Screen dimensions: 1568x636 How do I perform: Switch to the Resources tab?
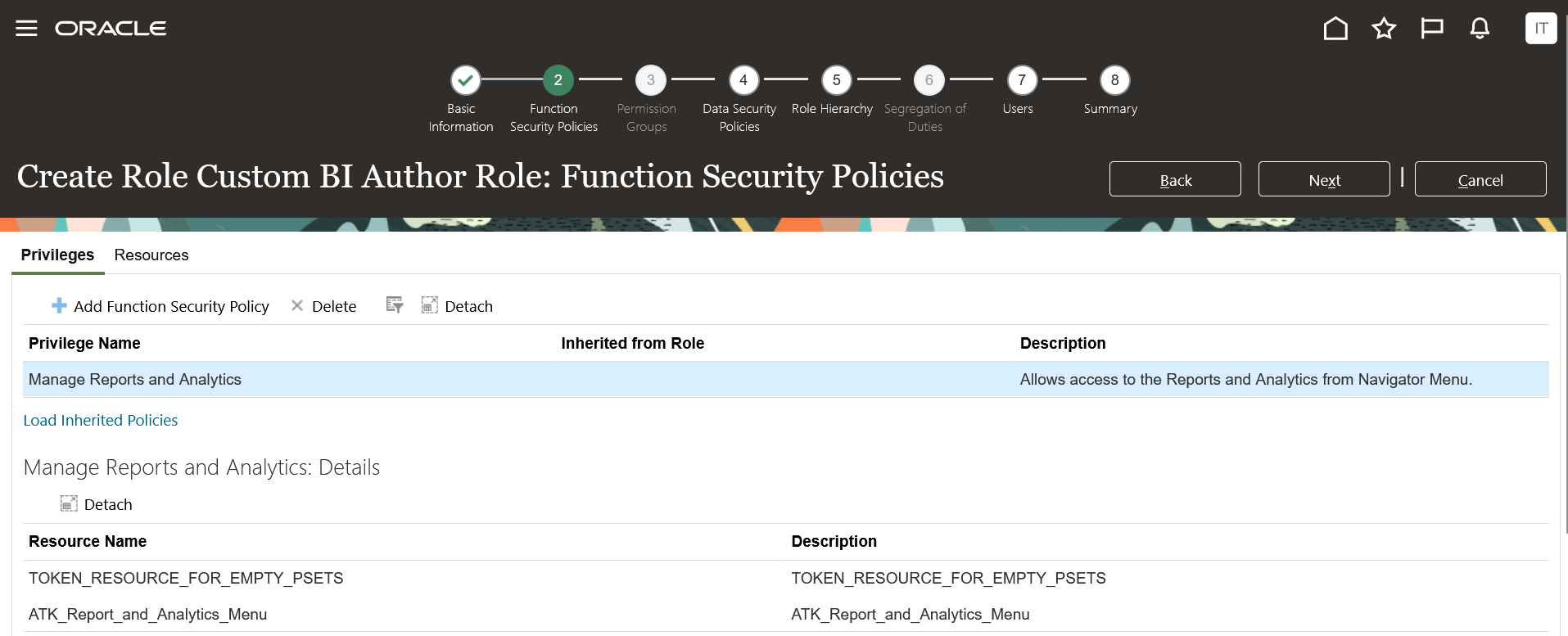151,255
